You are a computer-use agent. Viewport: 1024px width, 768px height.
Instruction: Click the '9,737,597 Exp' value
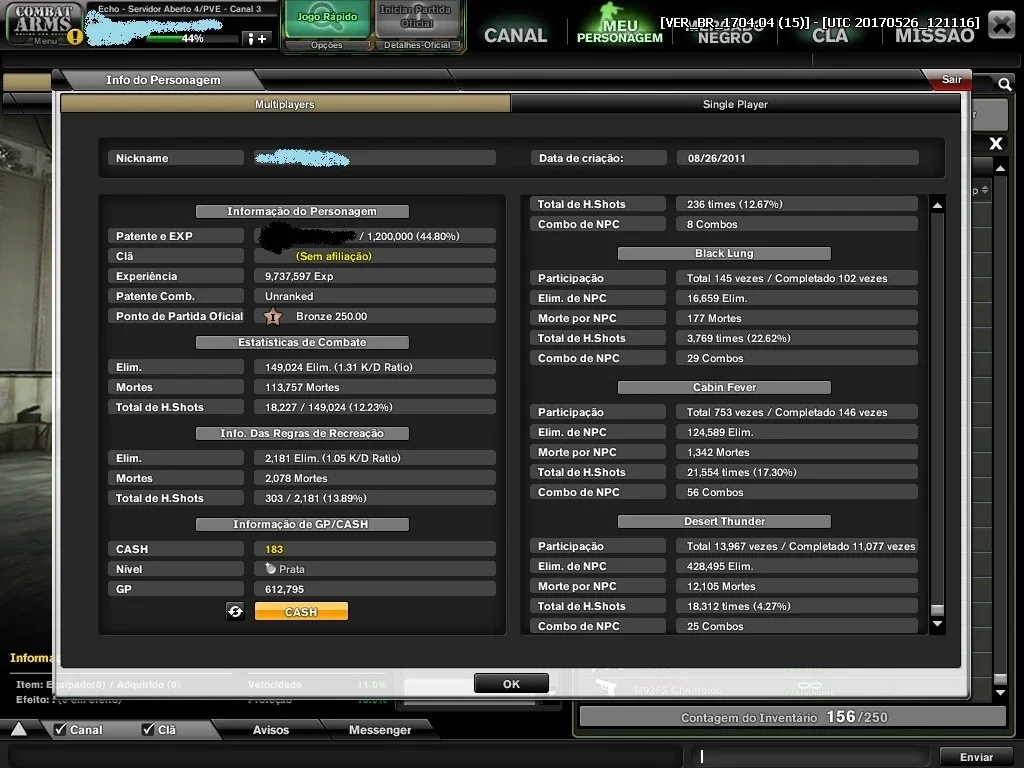pos(299,276)
